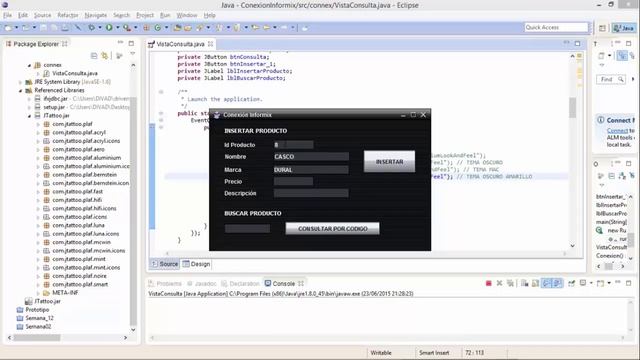
Task: Click the Quick Access search box
Action: [x=556, y=27]
